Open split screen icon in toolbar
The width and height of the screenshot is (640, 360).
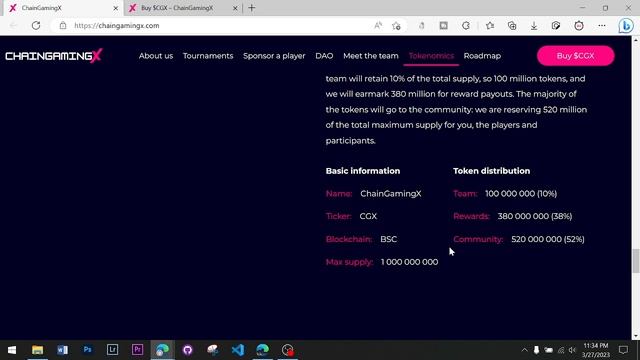444,25
